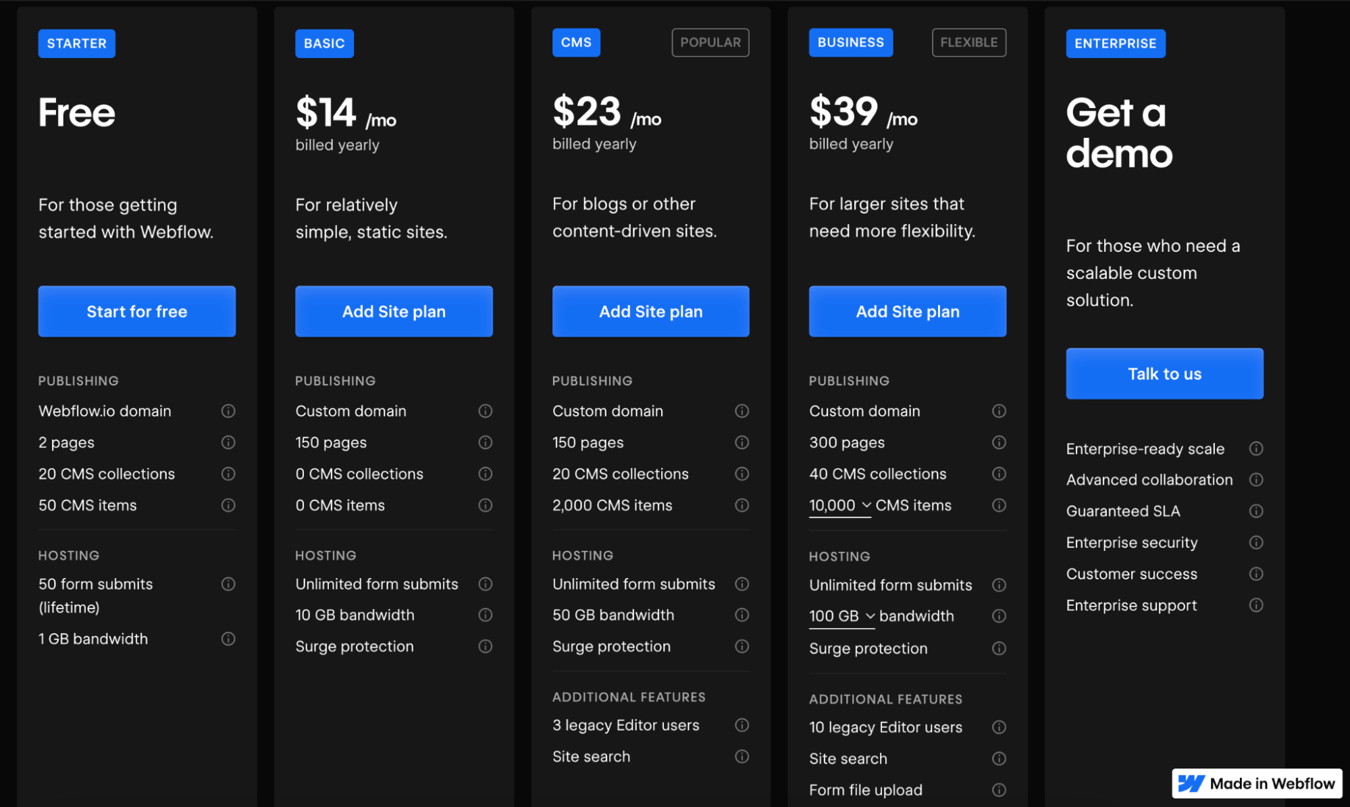View details icon beside 3 legacy Editor users
The height and width of the screenshot is (807, 1350).
coord(742,725)
